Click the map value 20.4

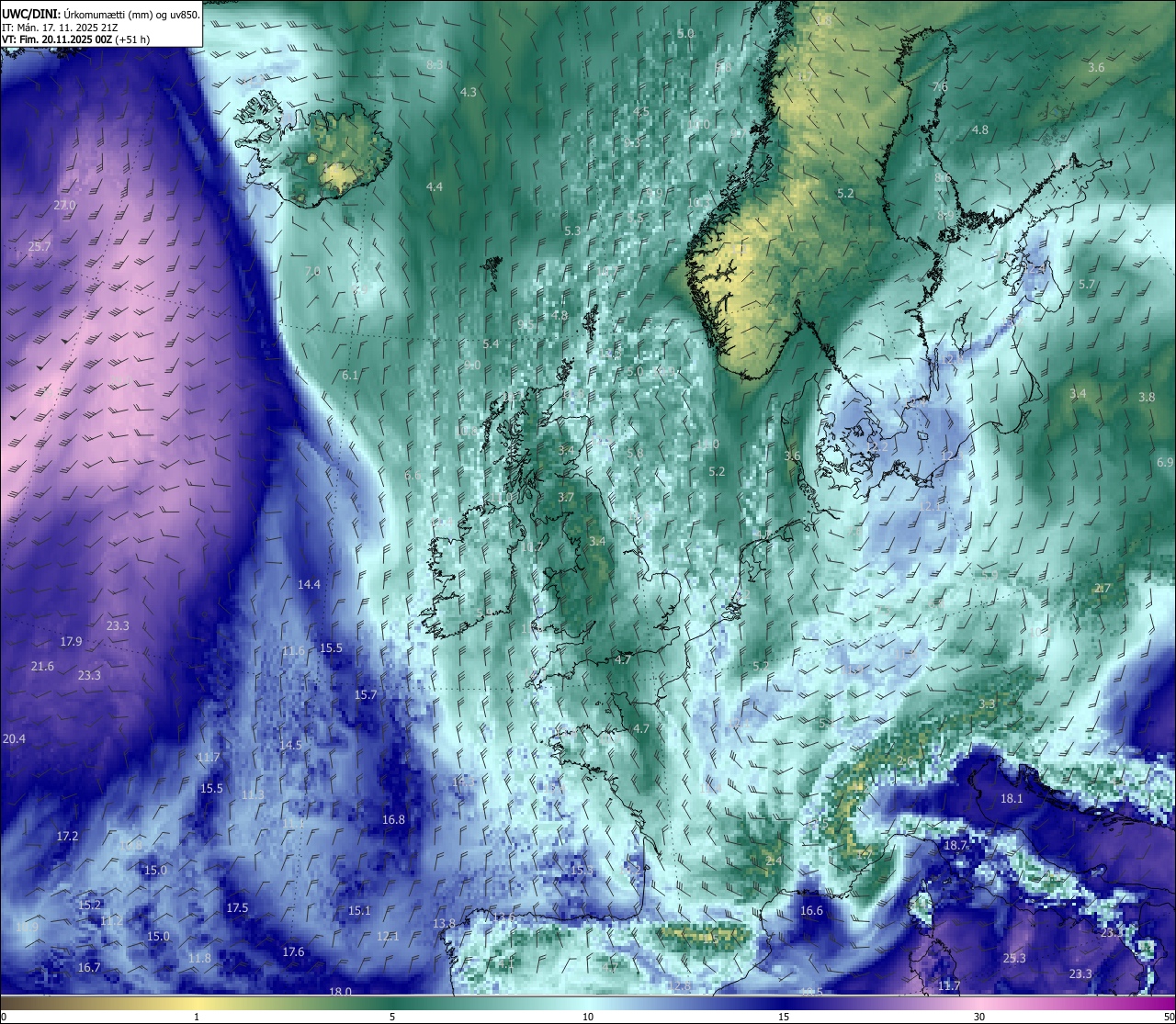[x=14, y=738]
